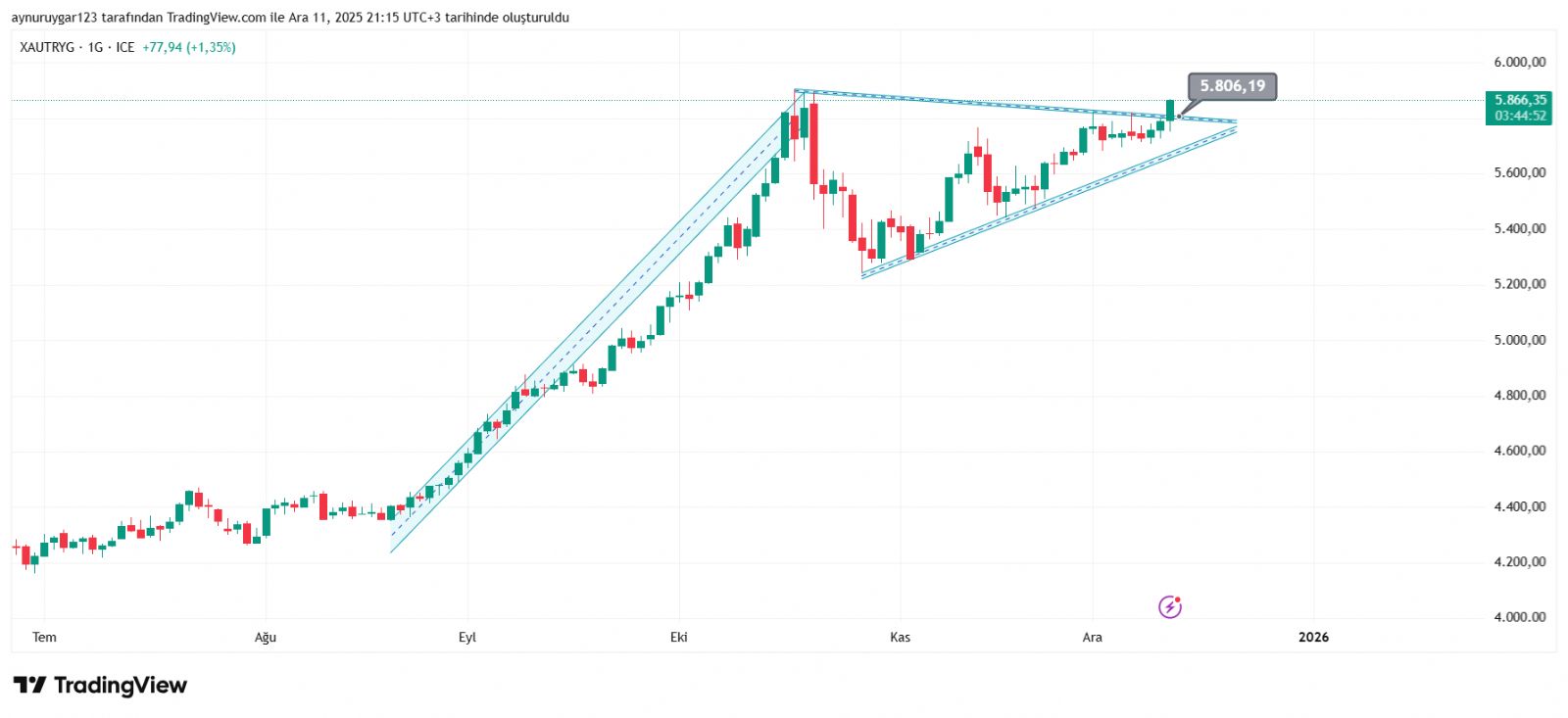
Task: Click the purple lightning bolt icon
Action: (x=1170, y=607)
